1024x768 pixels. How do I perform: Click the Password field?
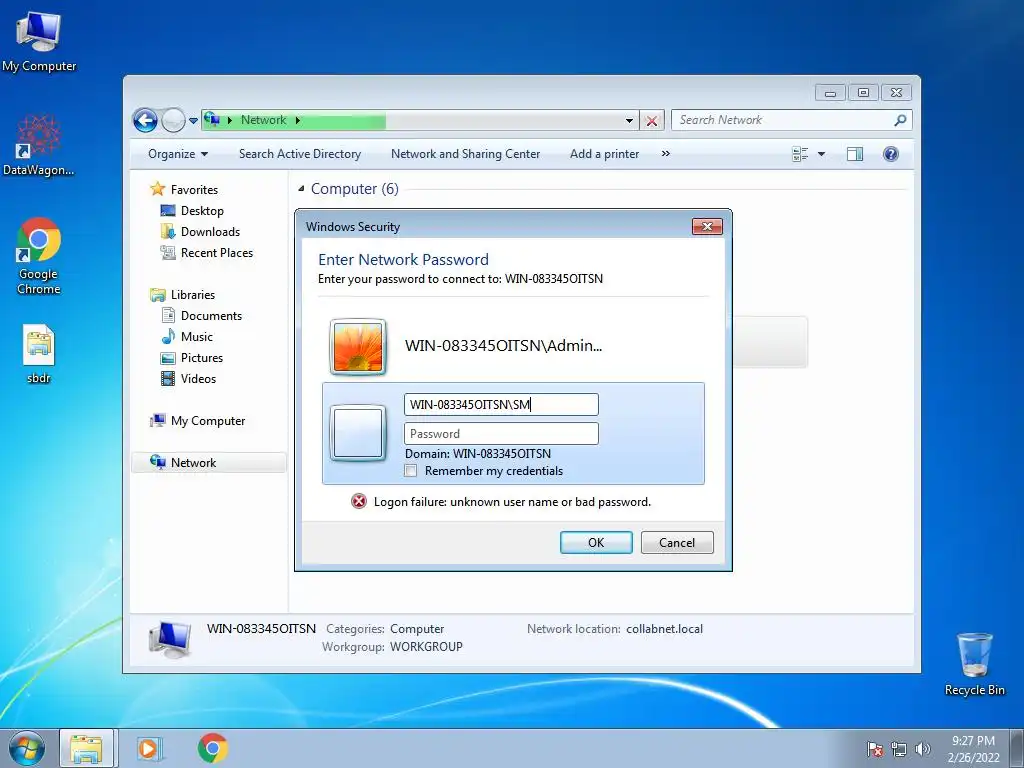502,434
